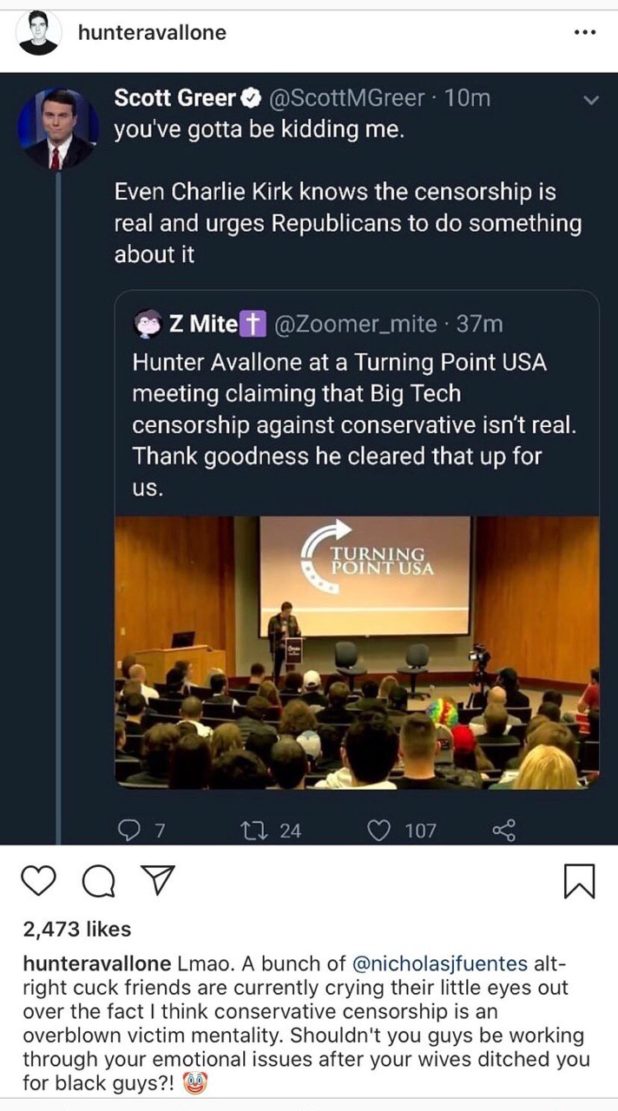
Task: Tap the heart icon to like post
Action: coord(39,882)
